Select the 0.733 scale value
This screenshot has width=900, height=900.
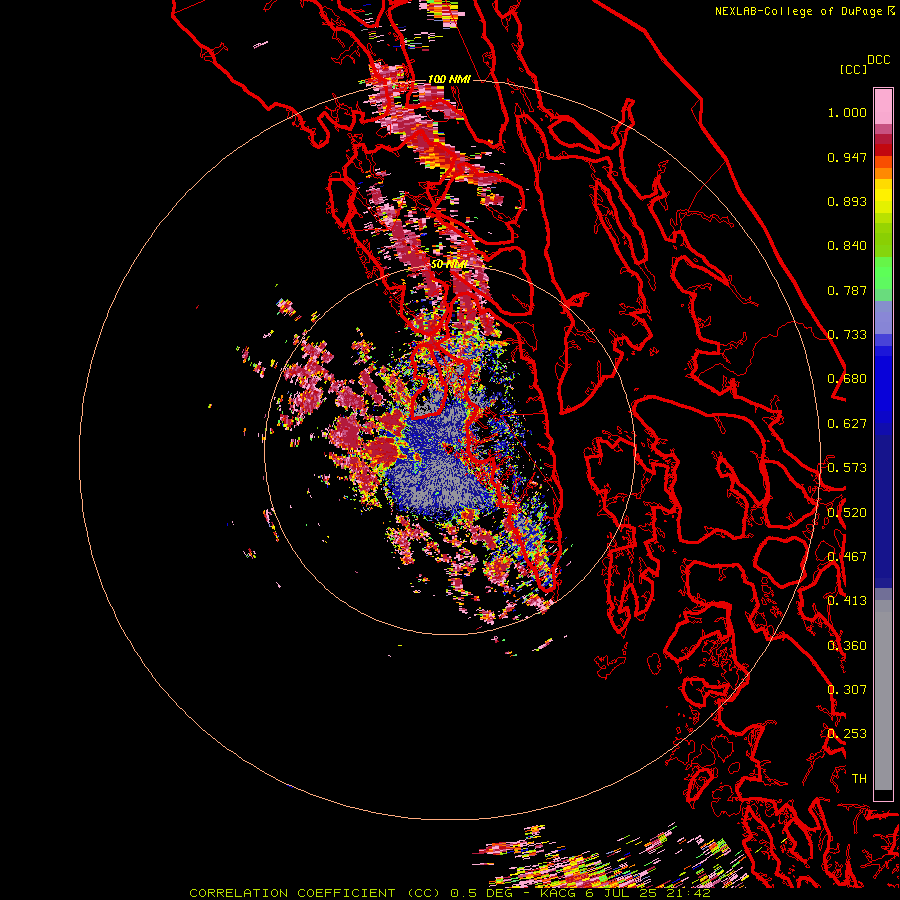(x=847, y=335)
